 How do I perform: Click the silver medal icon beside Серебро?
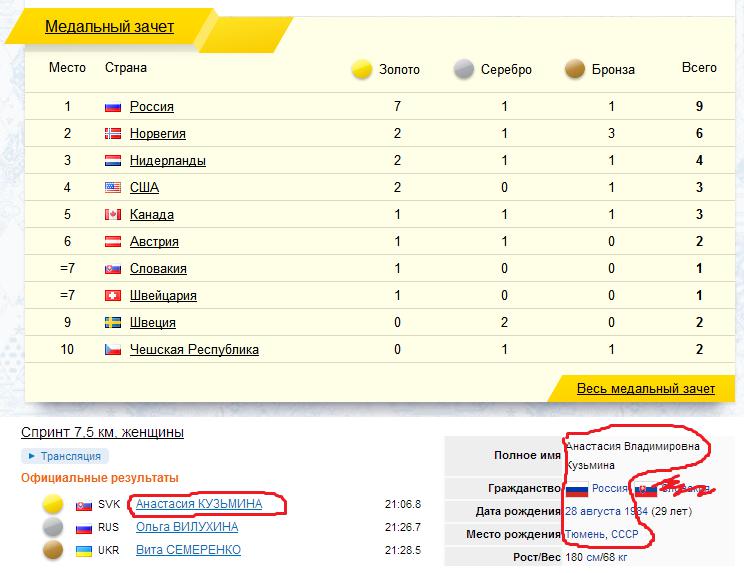point(464,69)
